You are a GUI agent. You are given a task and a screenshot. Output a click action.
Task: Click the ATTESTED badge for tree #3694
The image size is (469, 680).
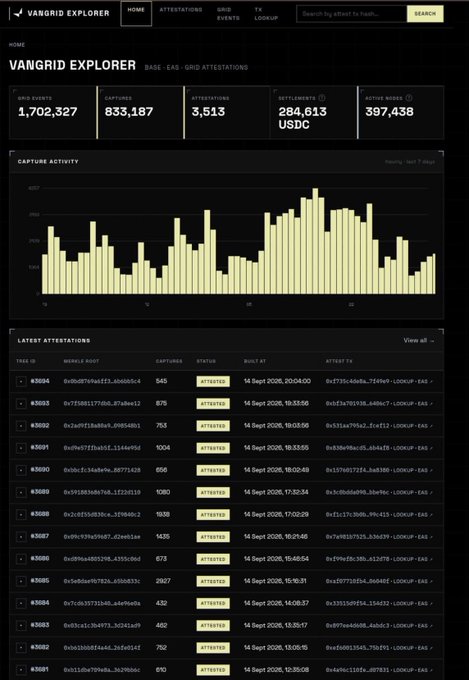click(x=213, y=382)
